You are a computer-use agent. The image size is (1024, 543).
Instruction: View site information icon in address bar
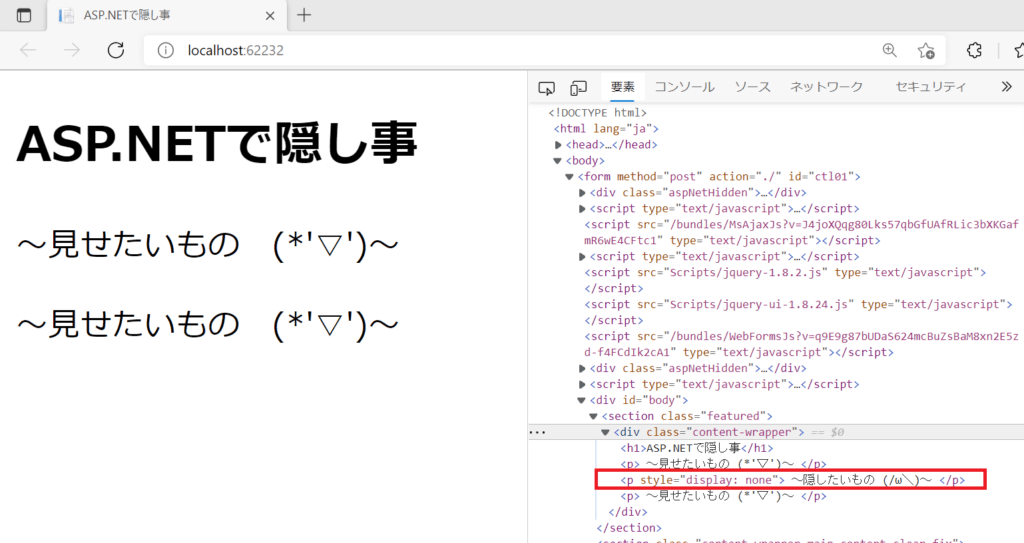(x=166, y=50)
